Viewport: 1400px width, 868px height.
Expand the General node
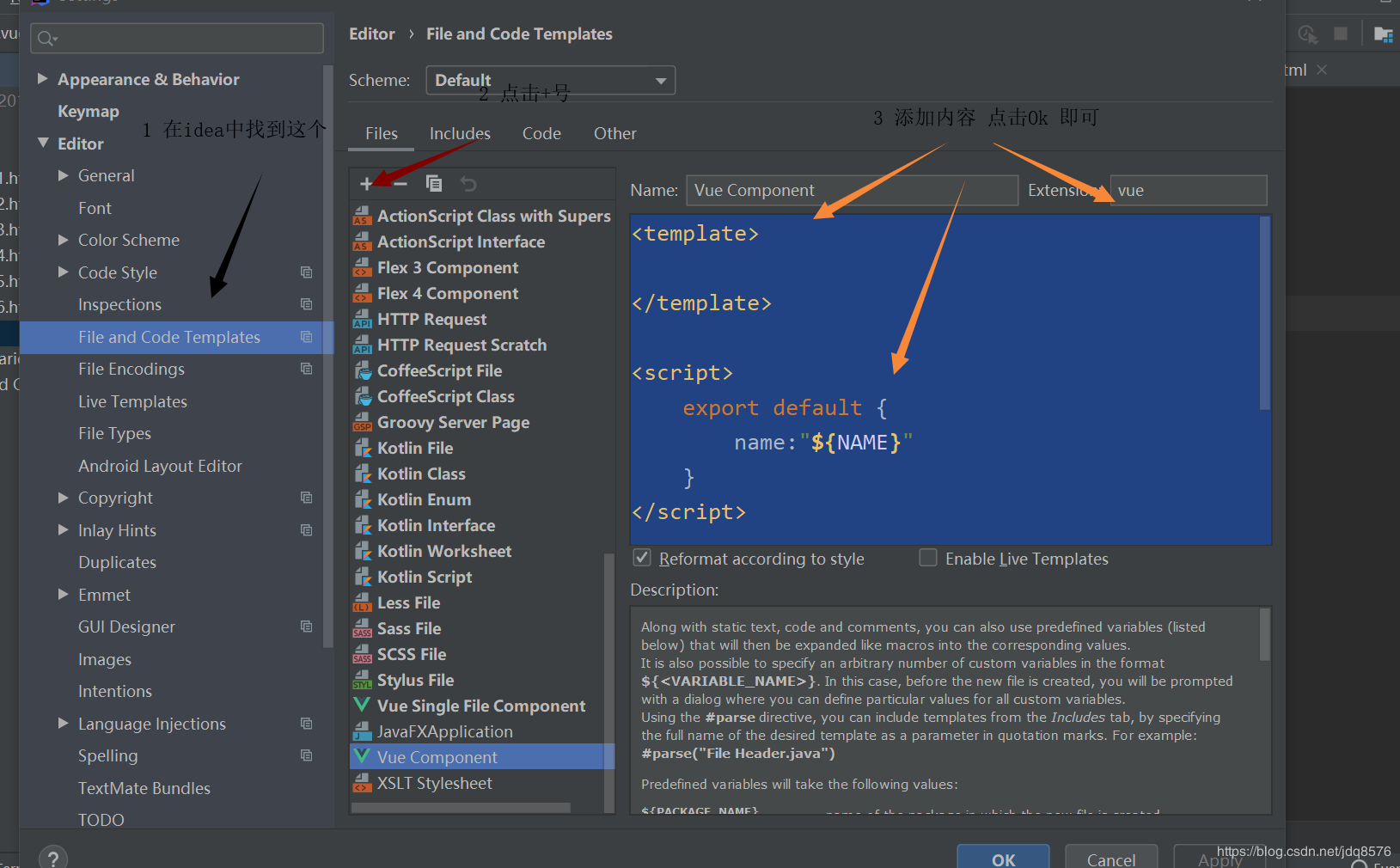[x=63, y=175]
